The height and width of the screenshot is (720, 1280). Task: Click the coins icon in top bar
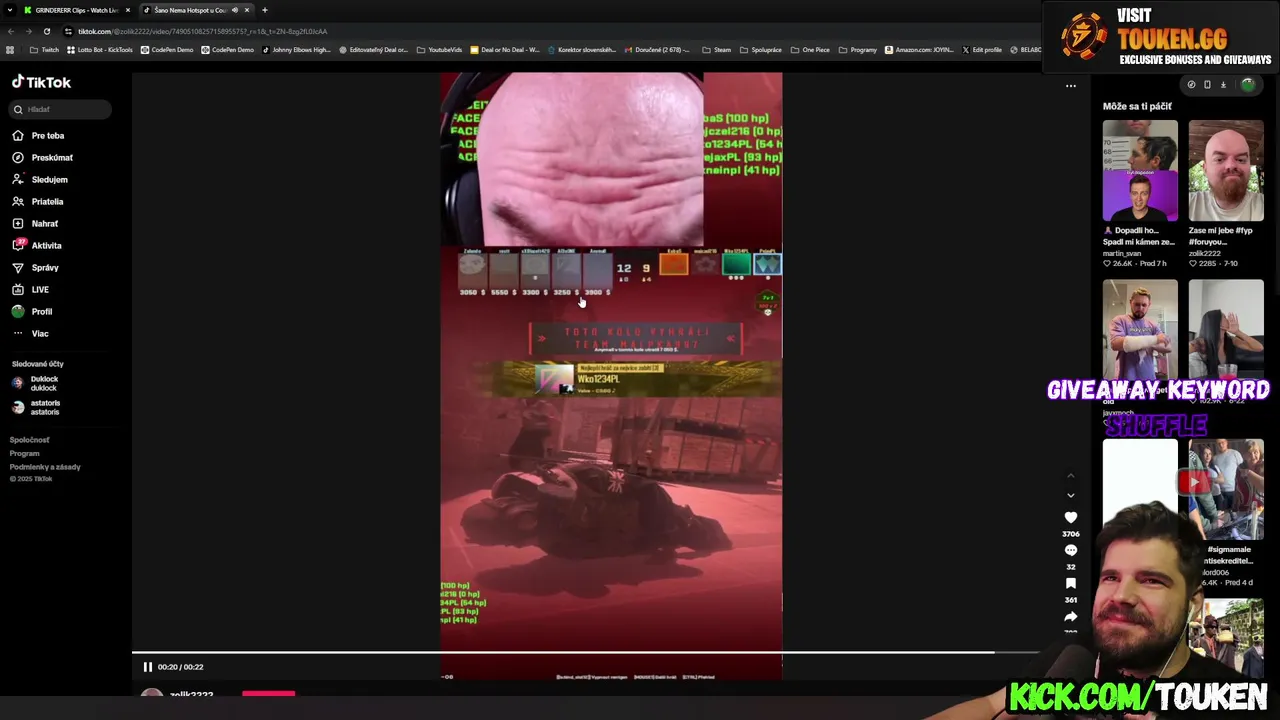click(x=1190, y=85)
